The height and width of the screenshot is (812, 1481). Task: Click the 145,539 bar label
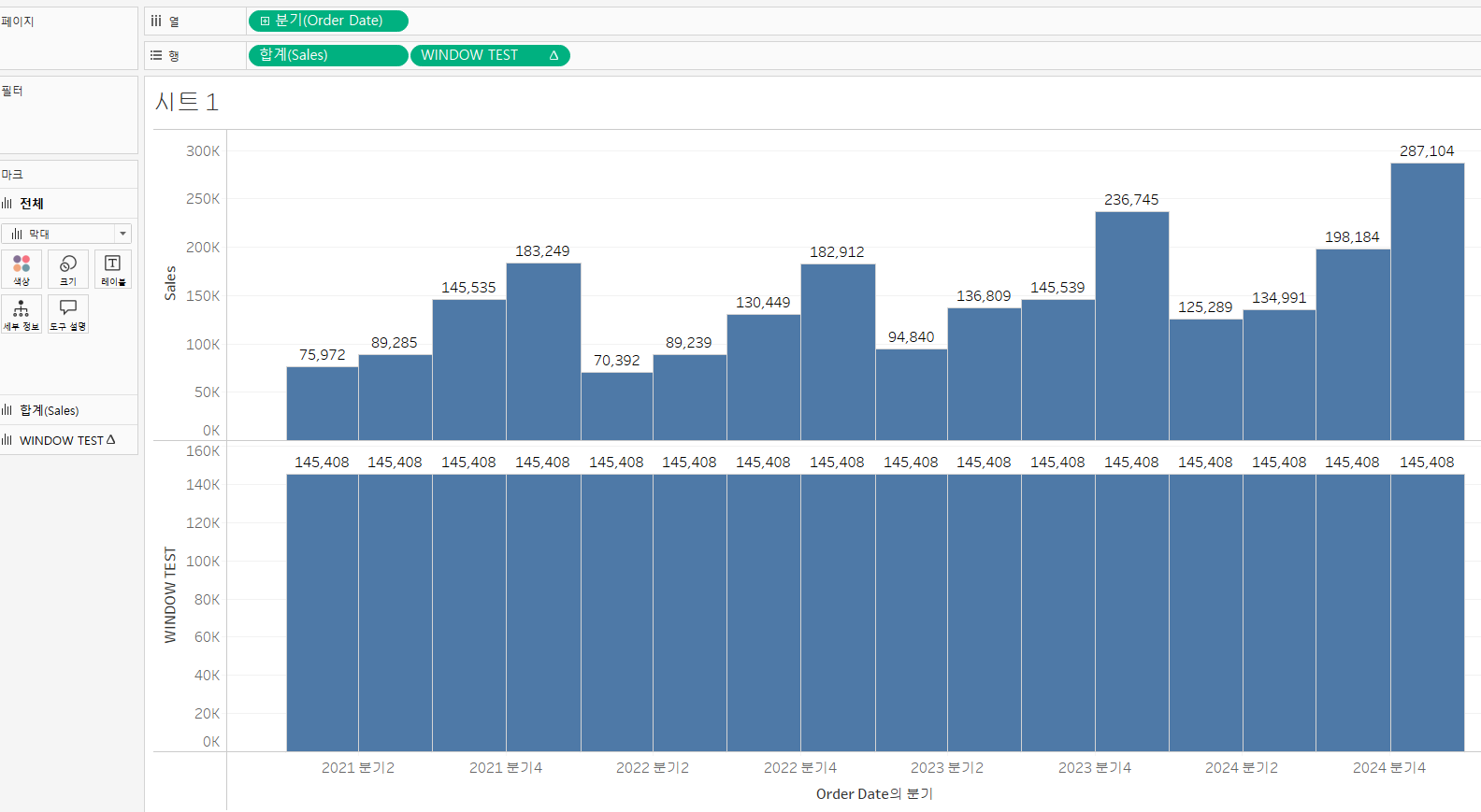1057,288
